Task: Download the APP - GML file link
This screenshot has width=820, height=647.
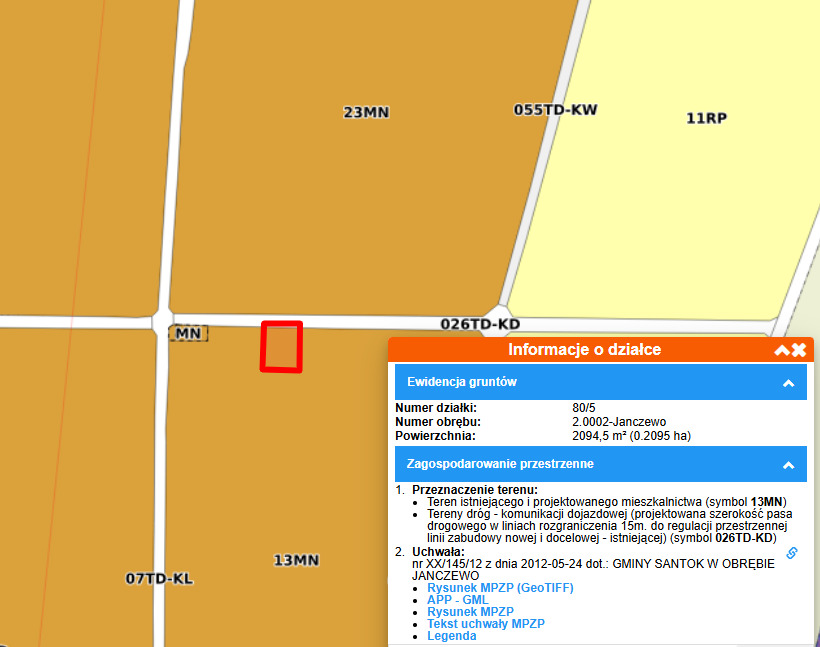Action: [458, 600]
